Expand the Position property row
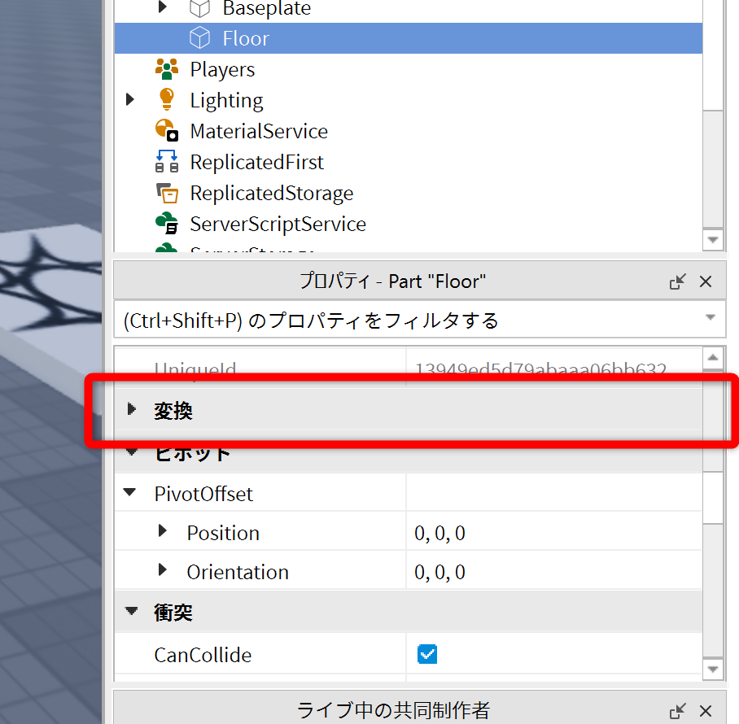 click(x=163, y=532)
